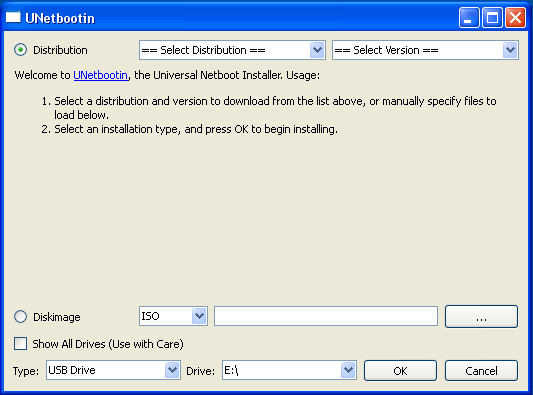Click the Cancel button

tap(481, 371)
